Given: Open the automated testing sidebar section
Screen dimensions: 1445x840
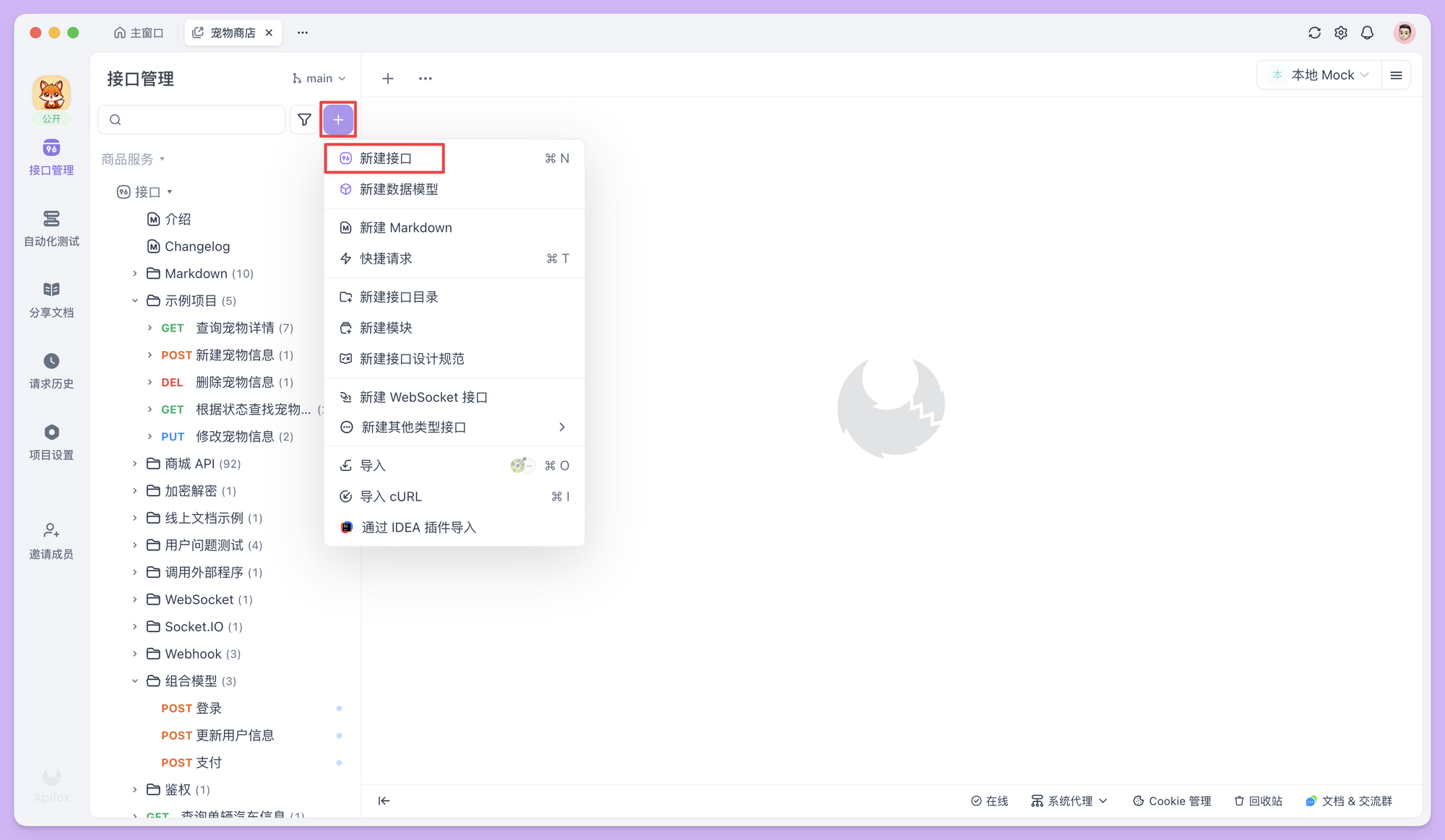Looking at the screenshot, I should (x=51, y=228).
